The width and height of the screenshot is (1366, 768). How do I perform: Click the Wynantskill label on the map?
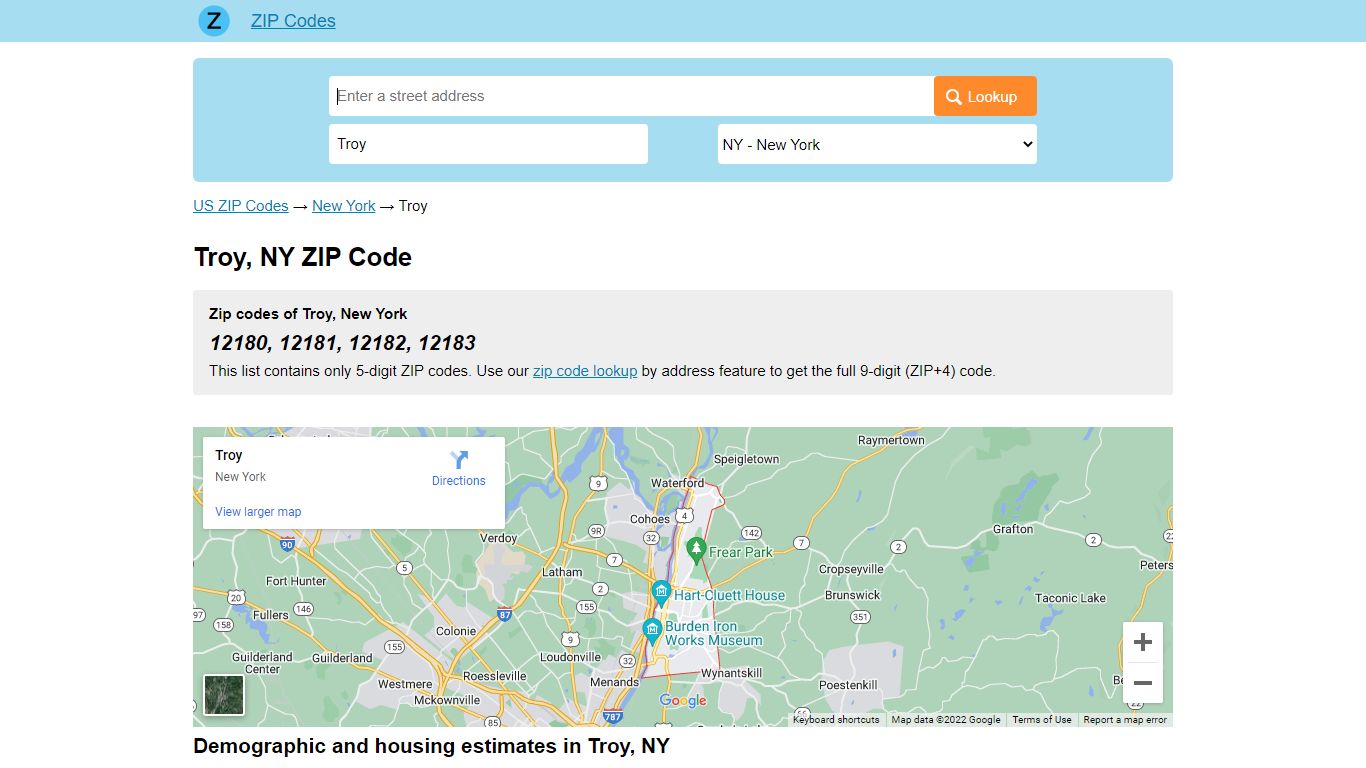(731, 673)
